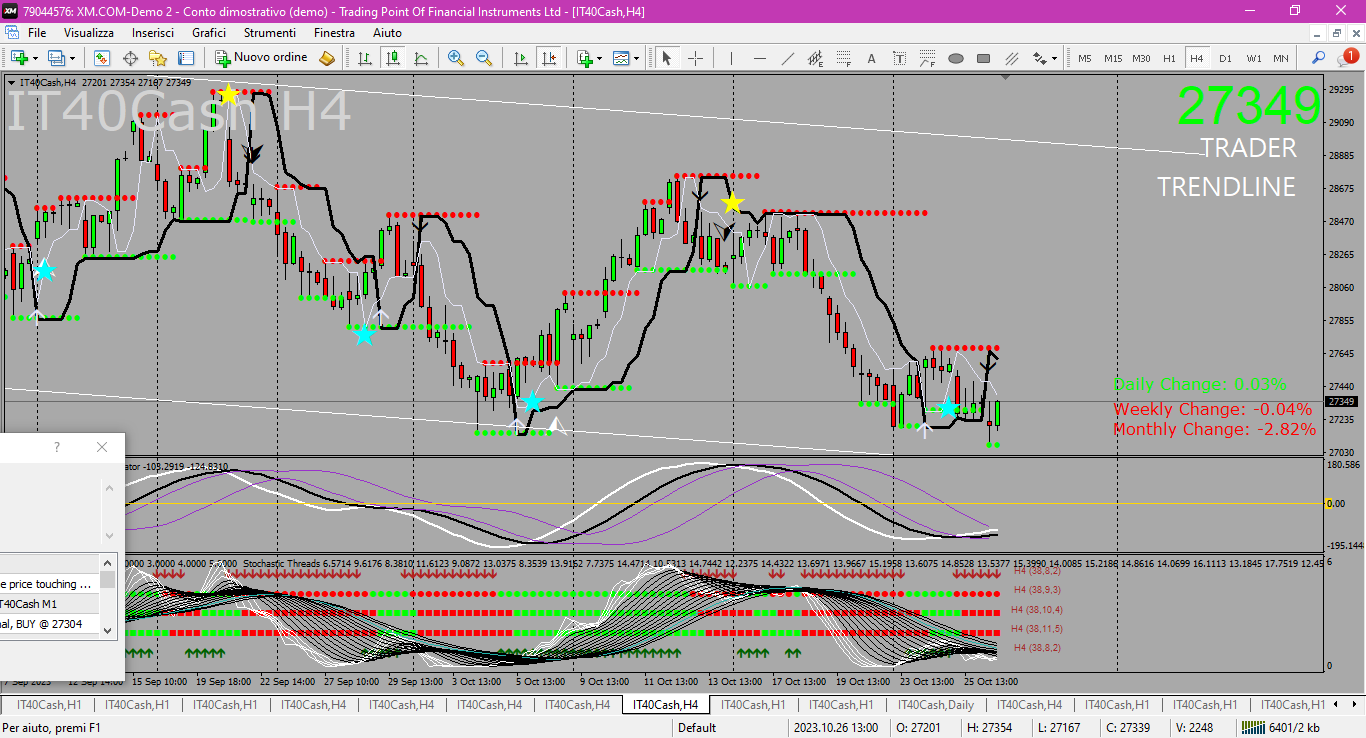Open the Navigator folder-star icon
1366x738 pixels.
pos(158,58)
